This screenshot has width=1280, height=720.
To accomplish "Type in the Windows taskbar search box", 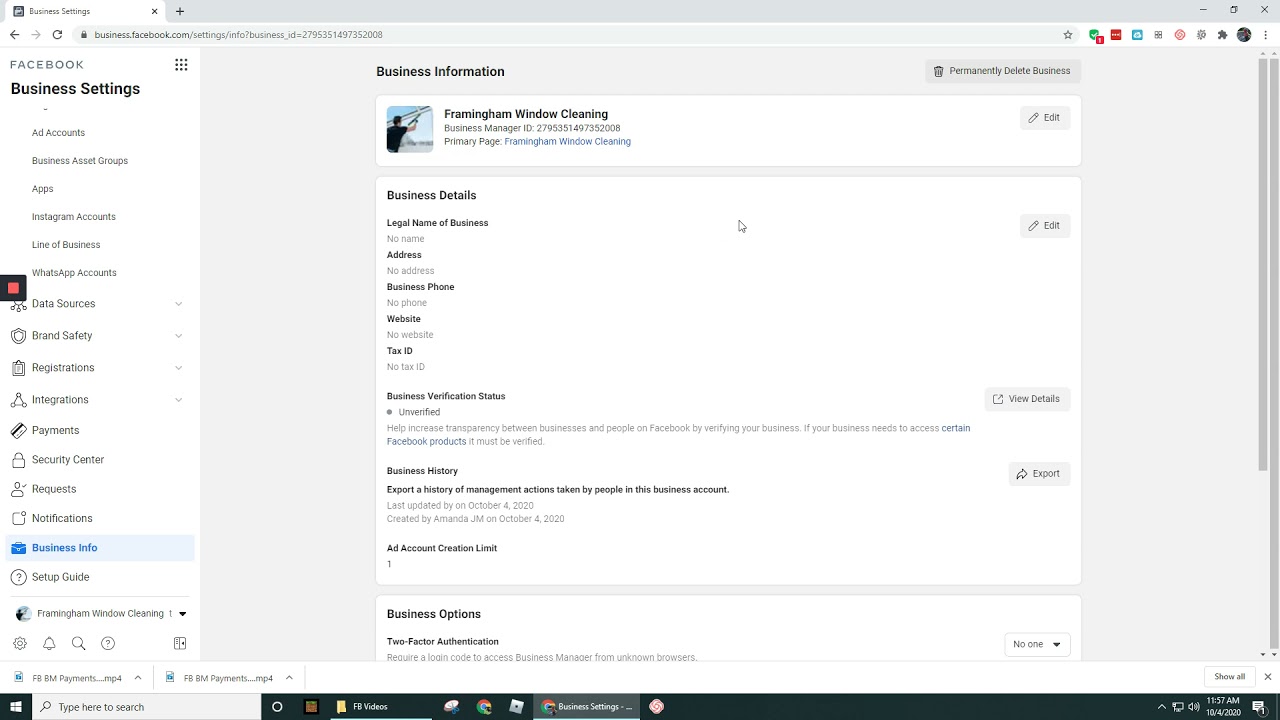I will click(146, 707).
